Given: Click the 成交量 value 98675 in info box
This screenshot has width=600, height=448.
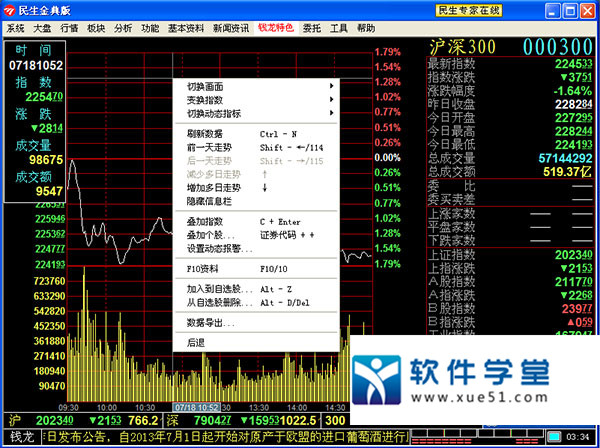Looking at the screenshot, I should click(x=46, y=160).
